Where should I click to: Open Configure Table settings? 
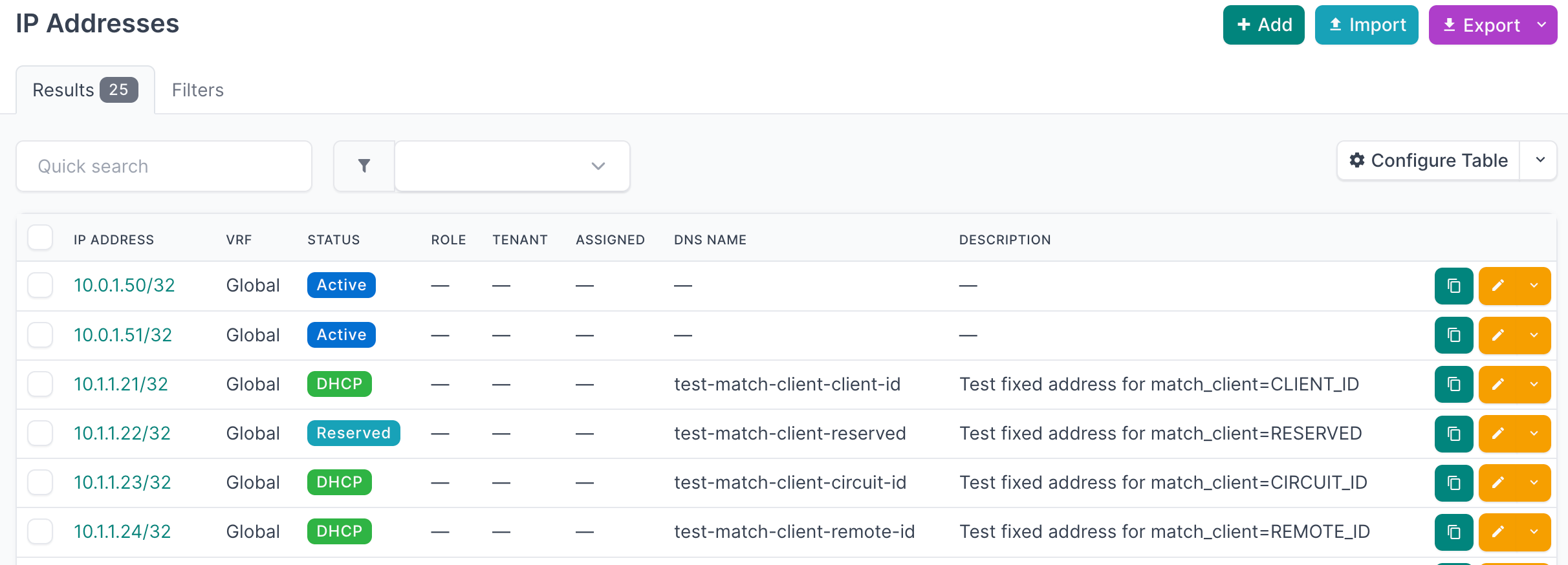1429,160
